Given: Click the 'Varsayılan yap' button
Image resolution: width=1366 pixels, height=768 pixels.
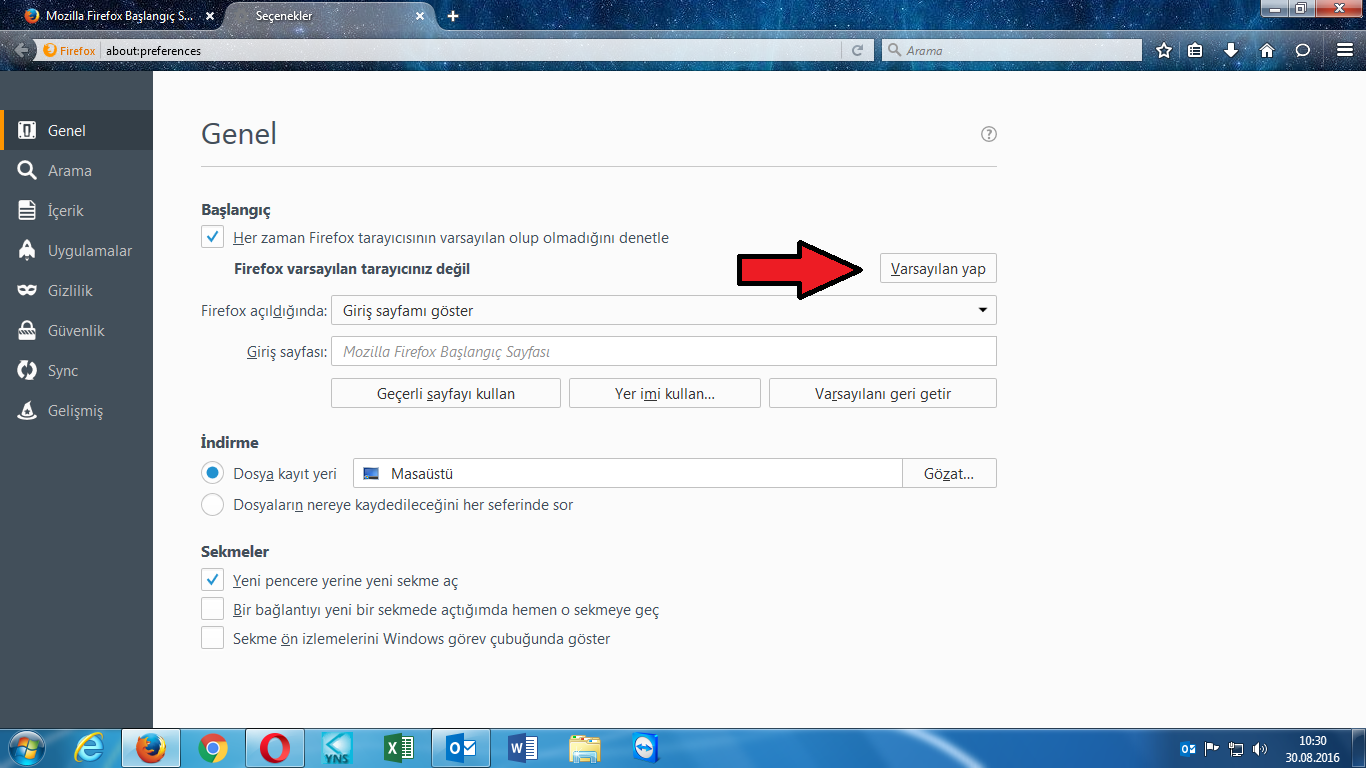Looking at the screenshot, I should pyautogui.click(x=938, y=269).
